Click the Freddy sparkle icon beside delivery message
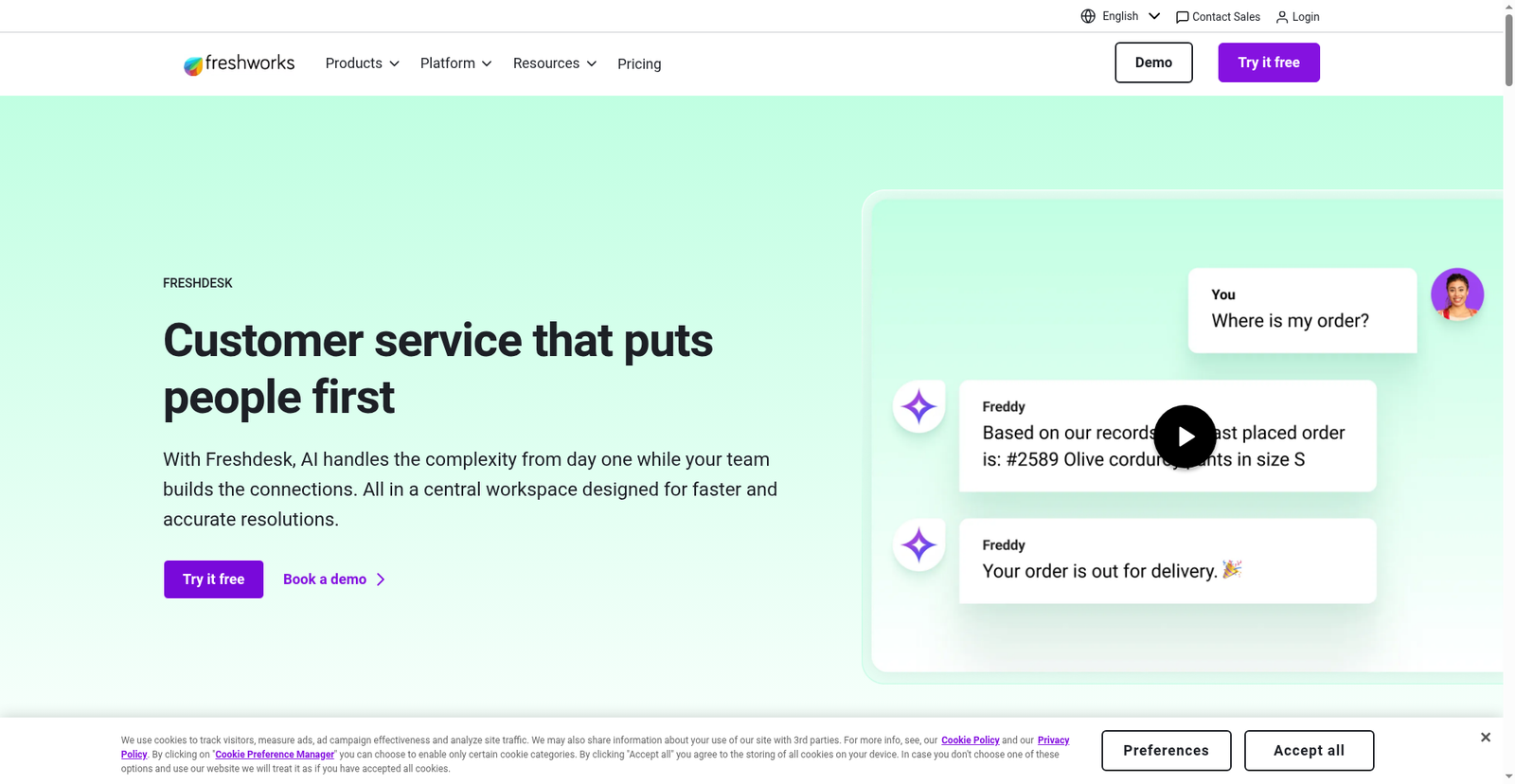Viewport: 1515px width, 784px height. pyautogui.click(x=918, y=545)
